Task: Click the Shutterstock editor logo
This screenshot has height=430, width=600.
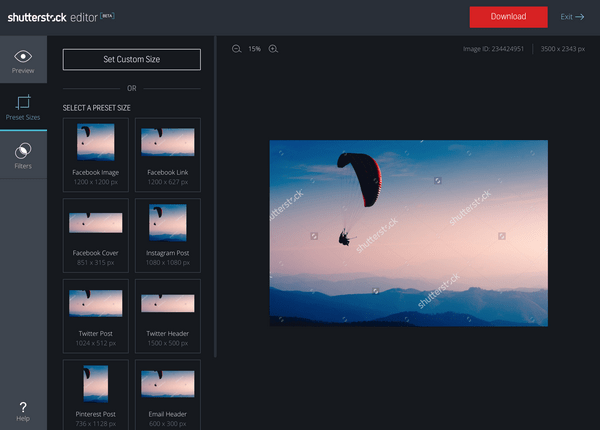Action: [60, 17]
